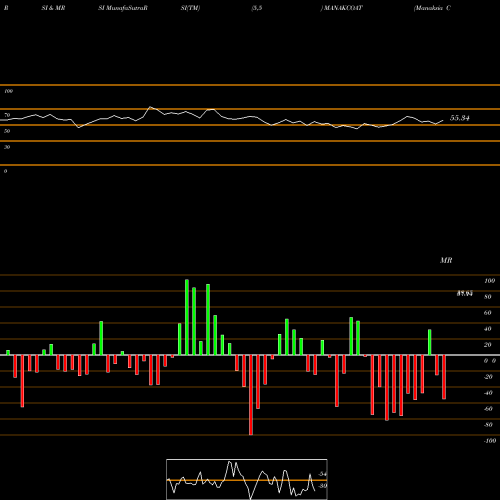The width and height of the screenshot is (500, 500).
Task: Click the MR axis label -60
Action: coord(488,409)
